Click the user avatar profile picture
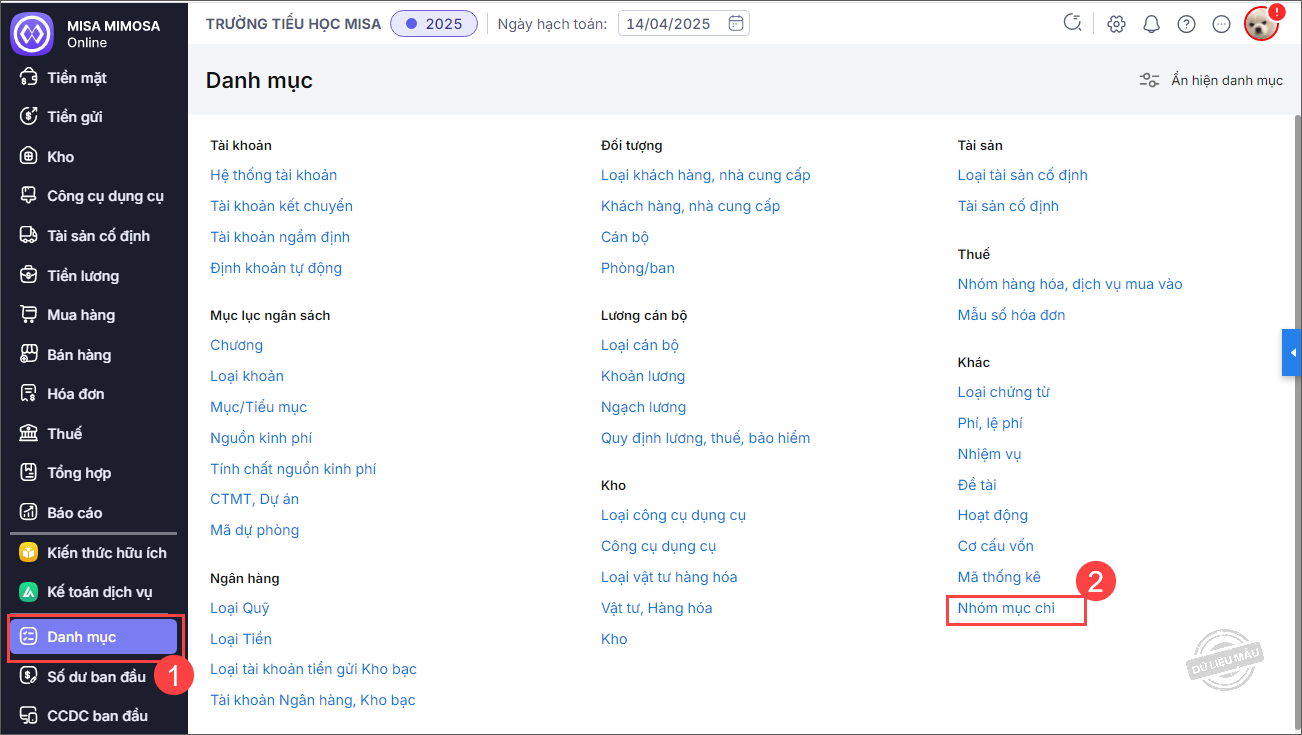Viewport: 1302px width, 735px height. pyautogui.click(x=1261, y=24)
